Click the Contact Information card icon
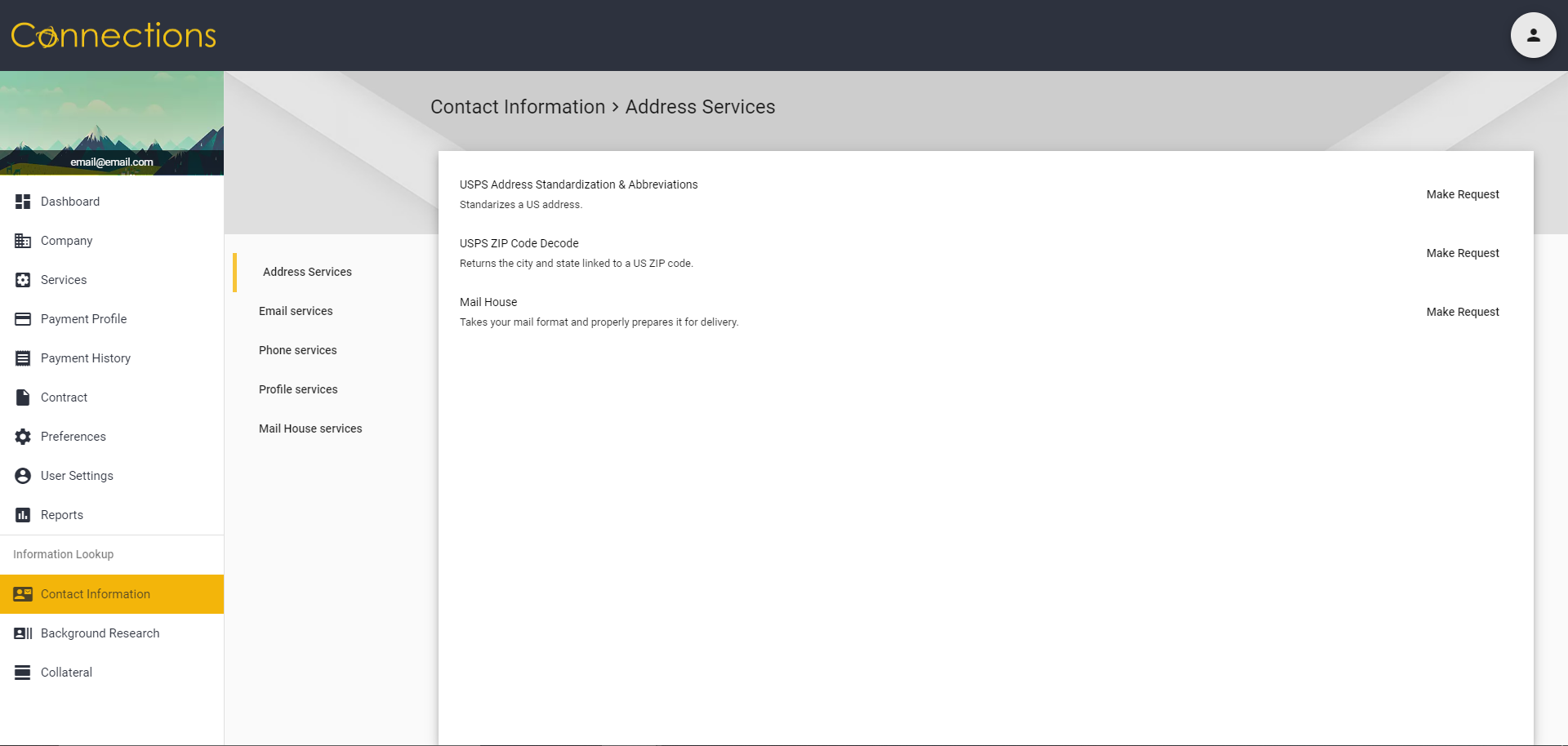This screenshot has height=746, width=1568. pos(23,594)
